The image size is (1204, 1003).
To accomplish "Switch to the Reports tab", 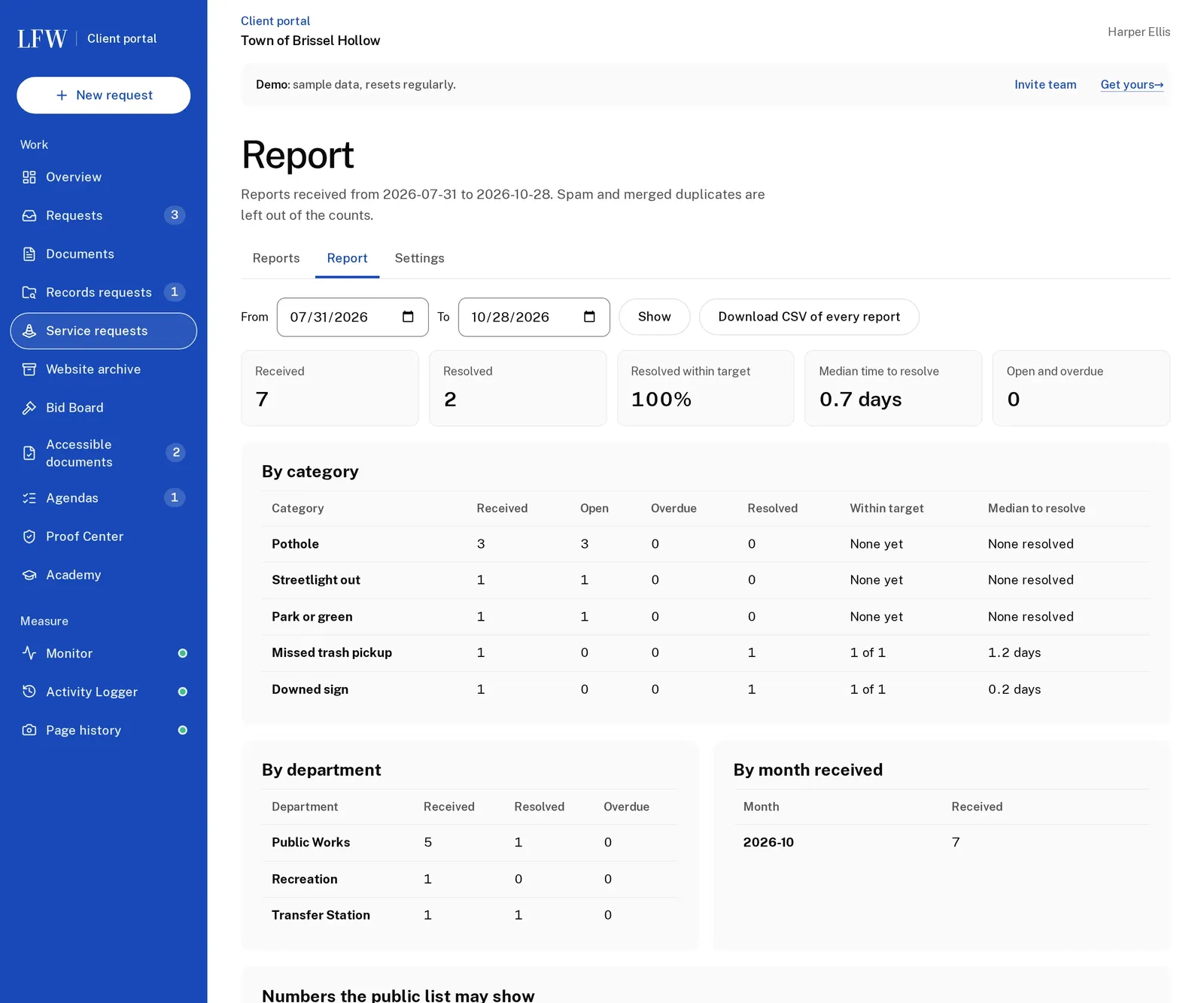I will tap(276, 258).
